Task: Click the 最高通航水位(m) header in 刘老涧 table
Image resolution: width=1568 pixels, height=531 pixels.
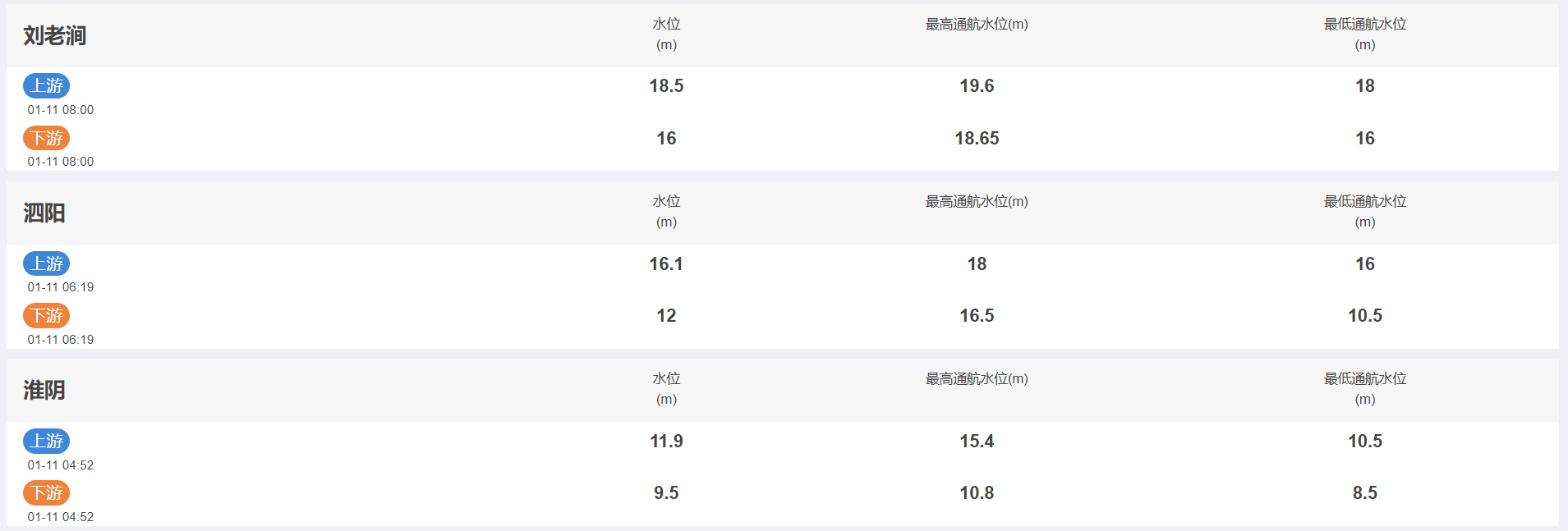Action: (977, 25)
